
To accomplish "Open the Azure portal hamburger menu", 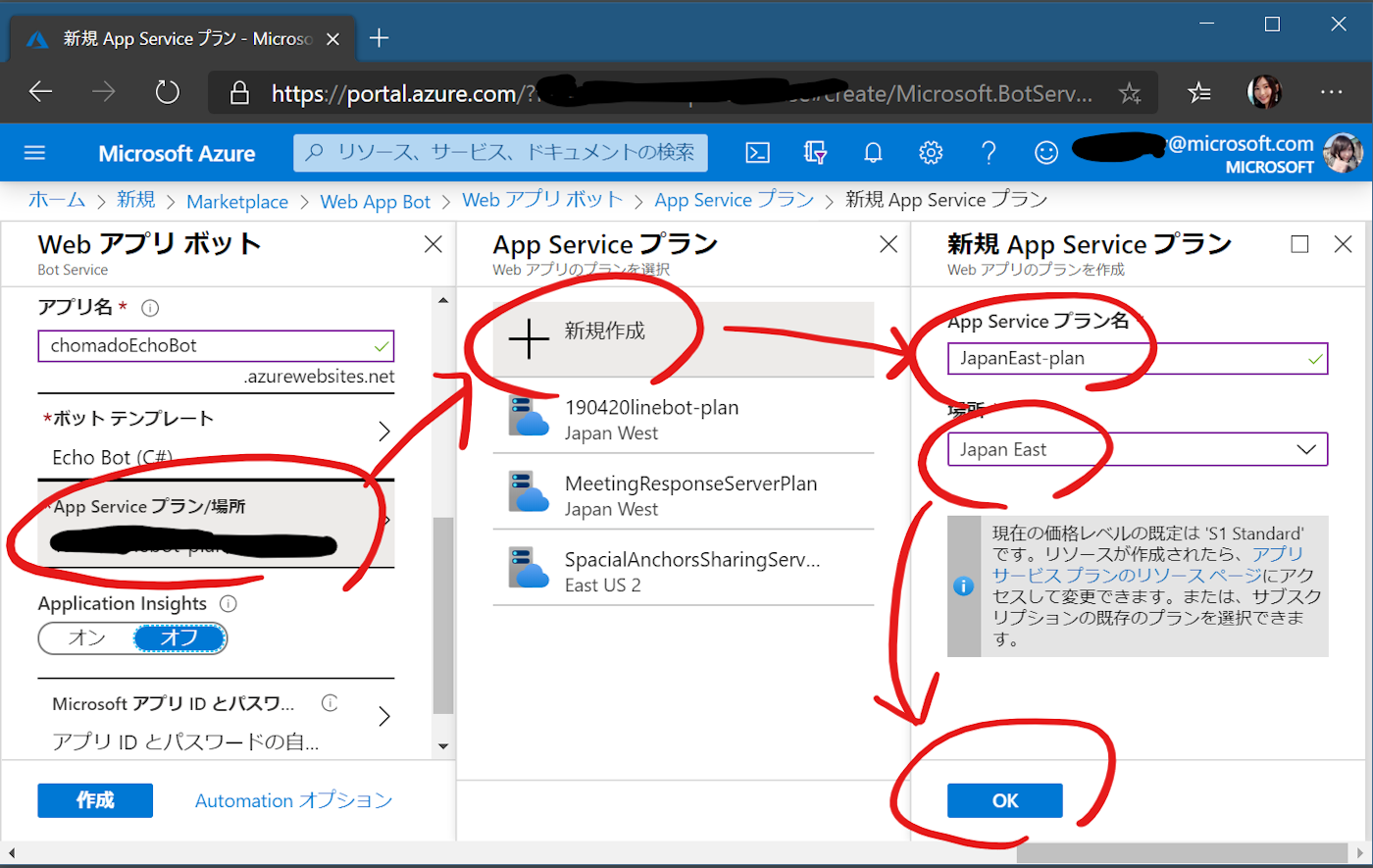I will [x=34, y=152].
